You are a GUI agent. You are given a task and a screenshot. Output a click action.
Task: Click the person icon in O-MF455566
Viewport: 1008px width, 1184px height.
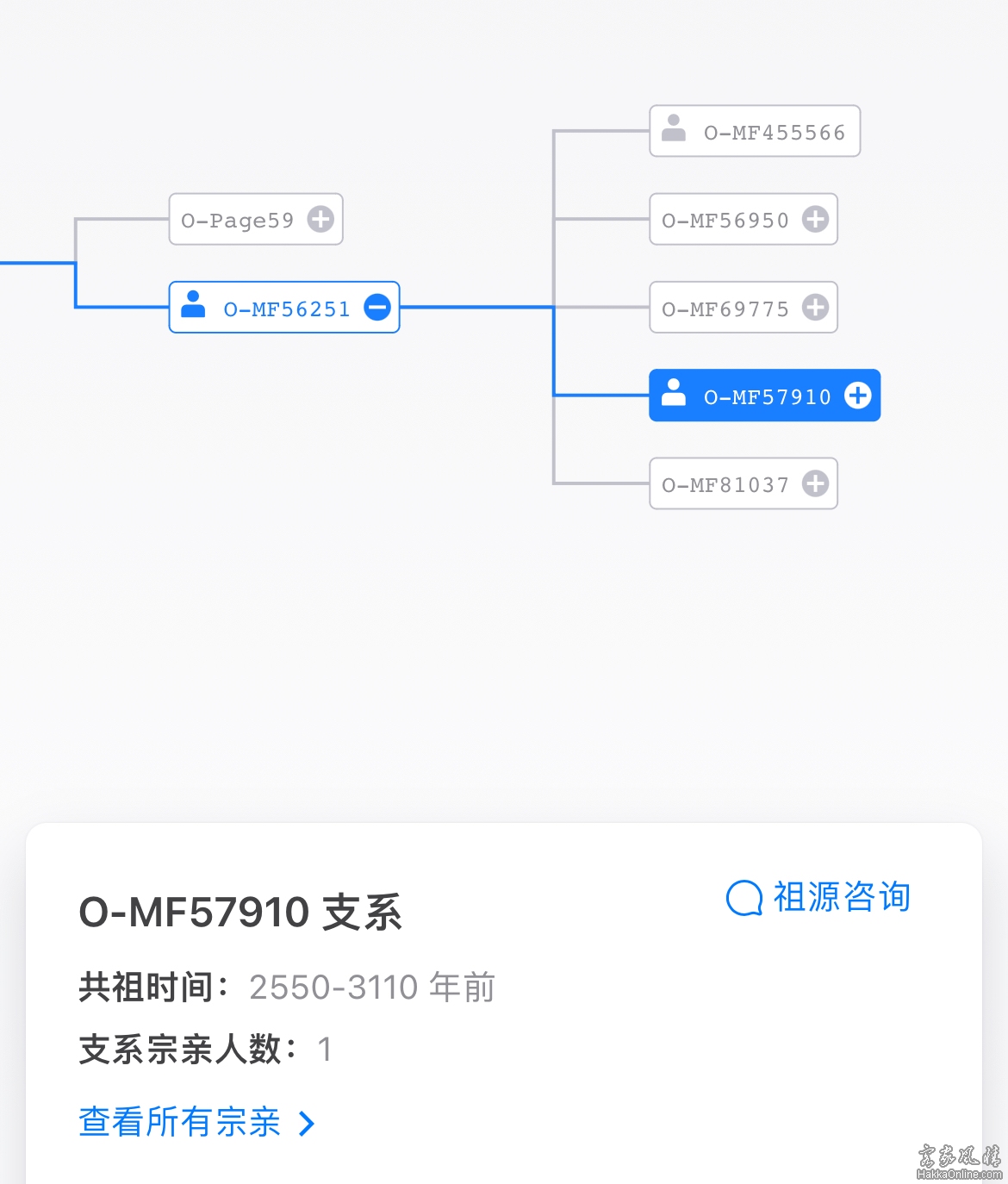674,128
